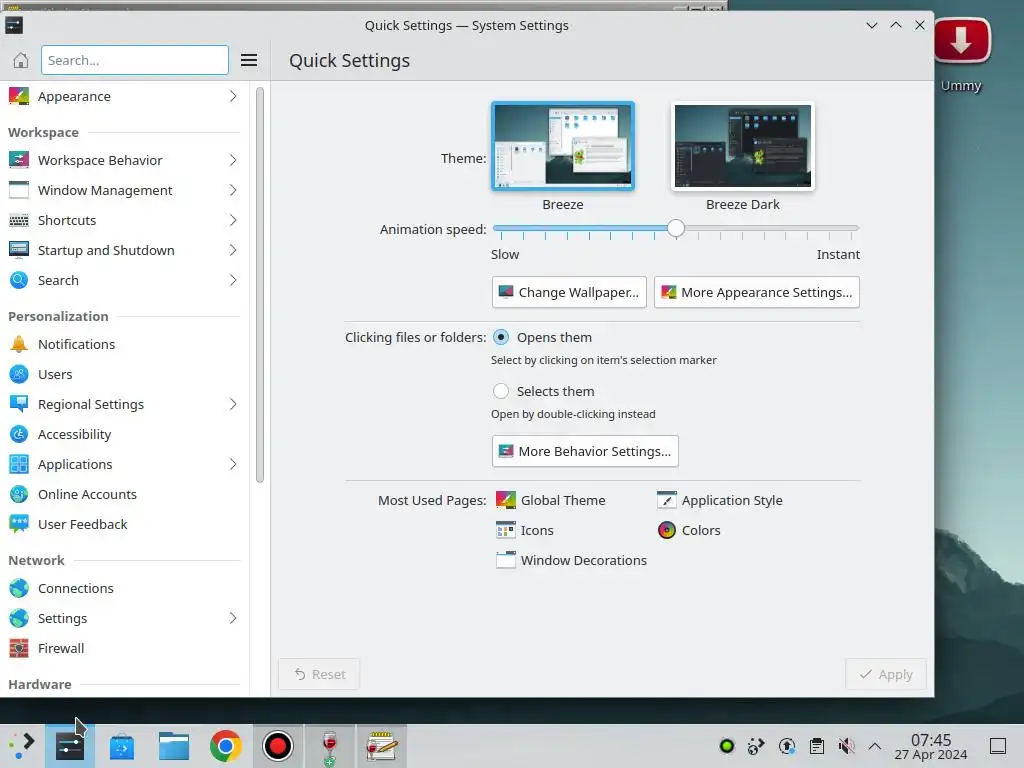The height and width of the screenshot is (768, 1024).
Task: Click the Appearance sidebar icon
Action: [x=19, y=96]
